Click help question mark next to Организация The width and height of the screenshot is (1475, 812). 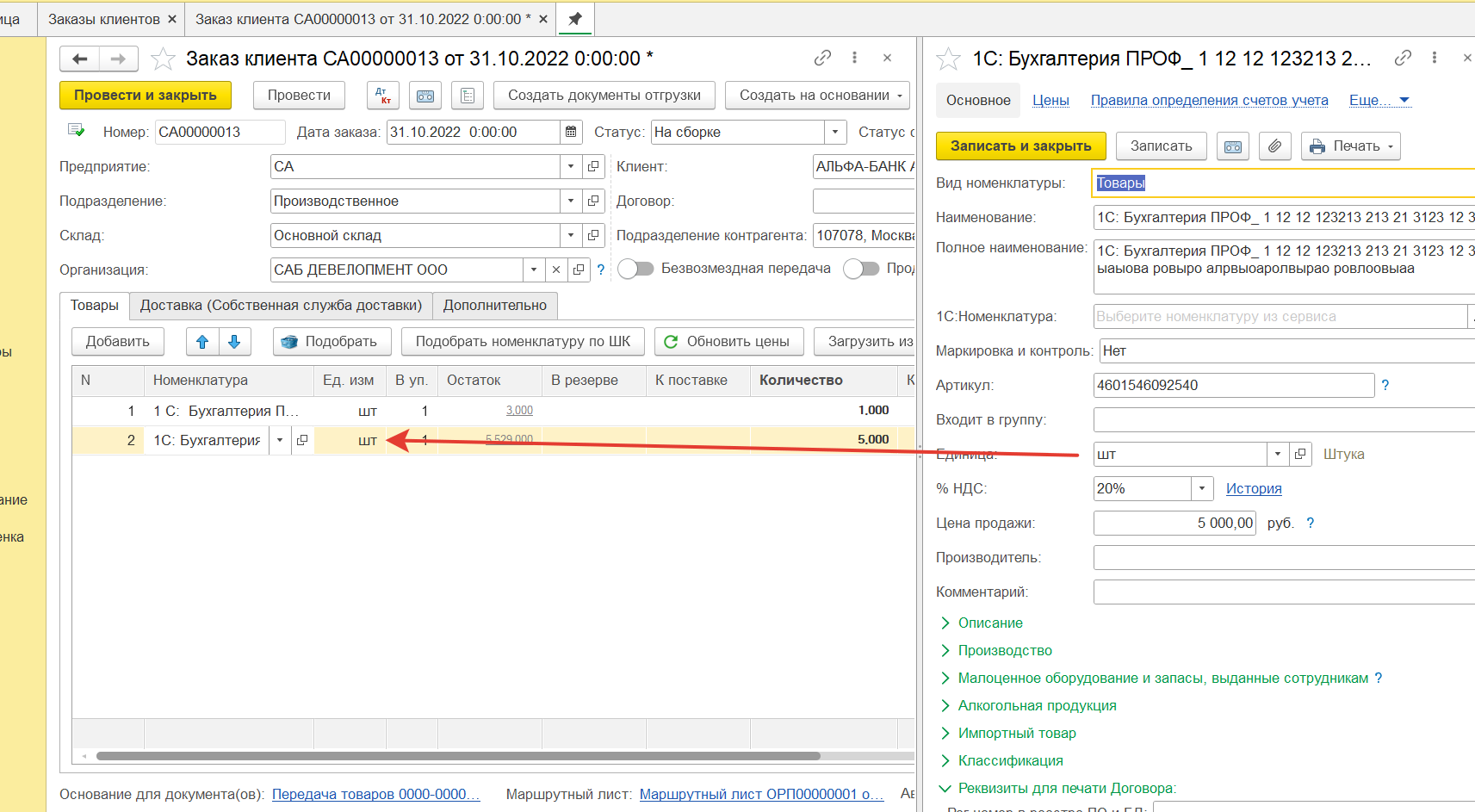[x=600, y=270]
